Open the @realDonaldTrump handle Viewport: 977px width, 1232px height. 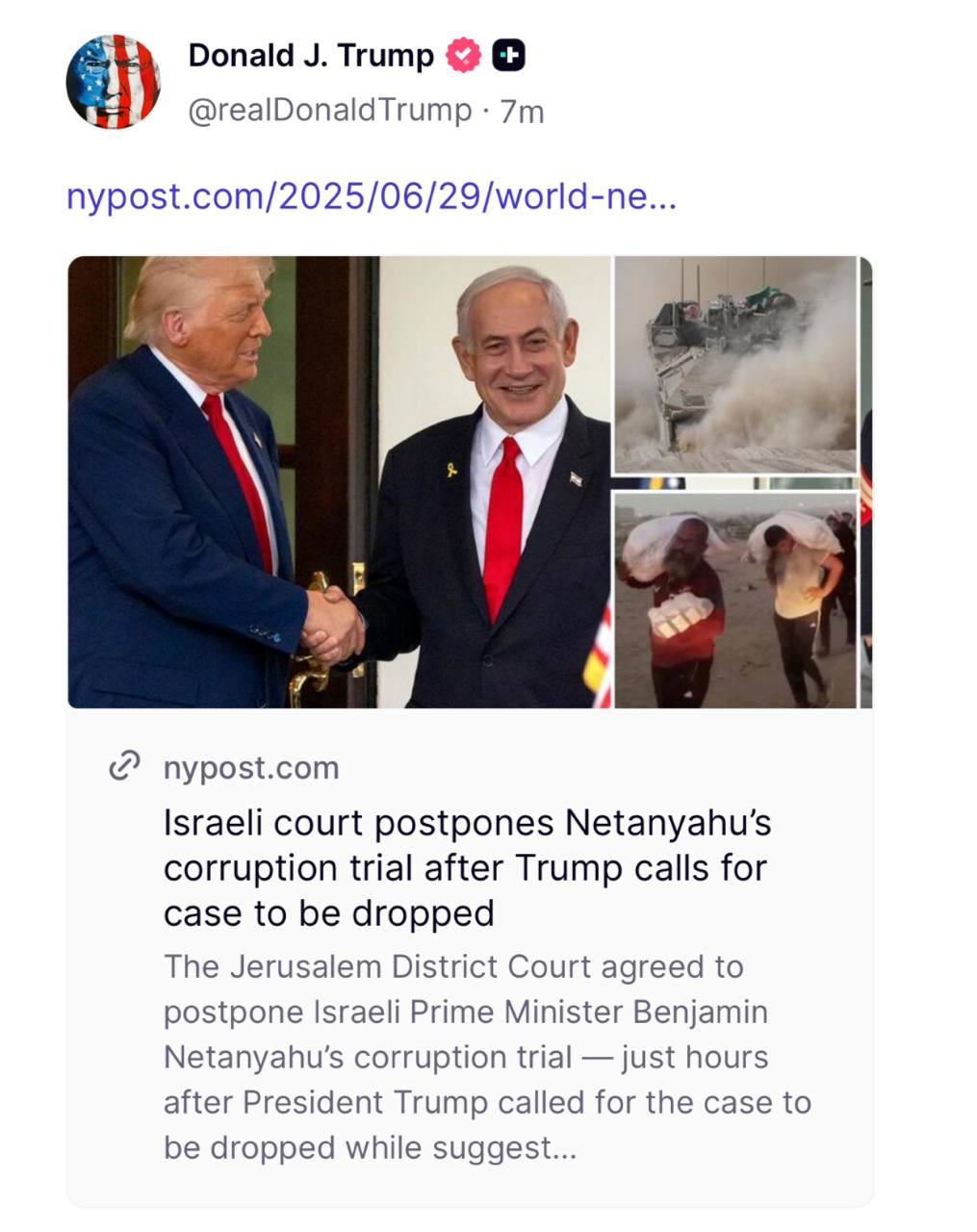click(x=330, y=111)
